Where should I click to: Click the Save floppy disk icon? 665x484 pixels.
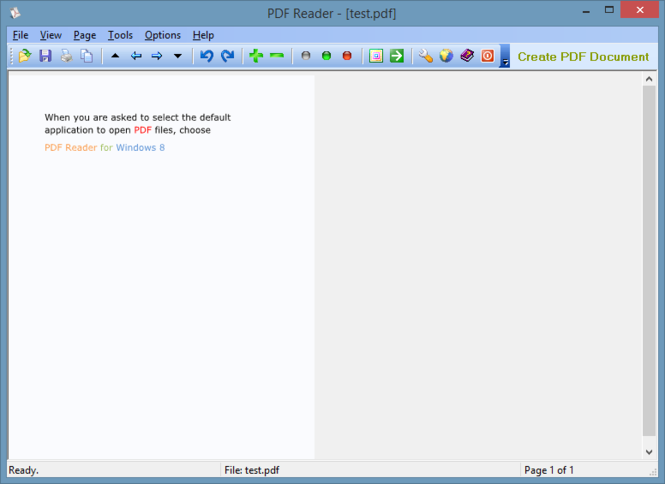[x=45, y=56]
